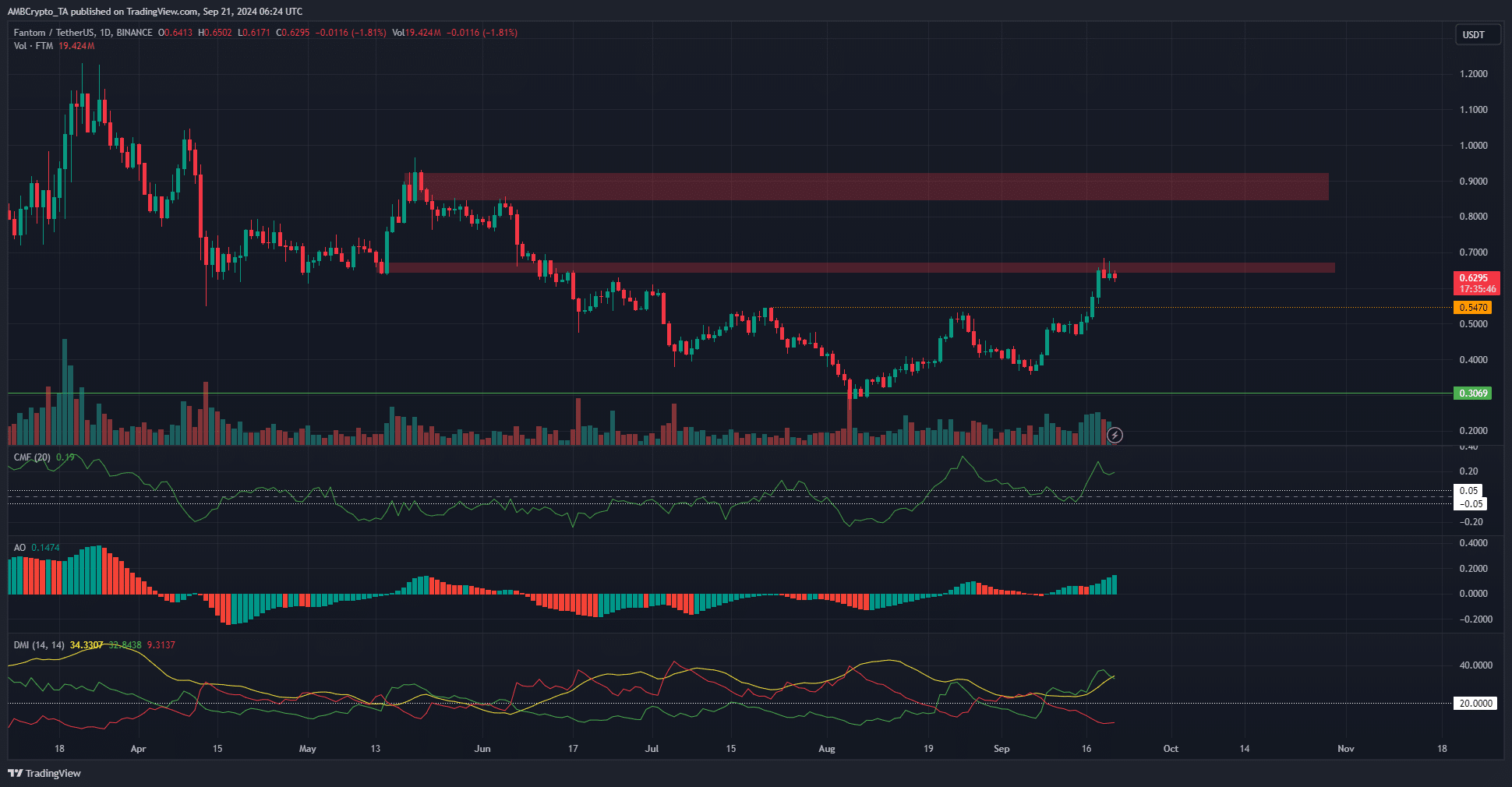
Task: Click the AMBCrypto_TA published header text
Action: tap(154, 11)
